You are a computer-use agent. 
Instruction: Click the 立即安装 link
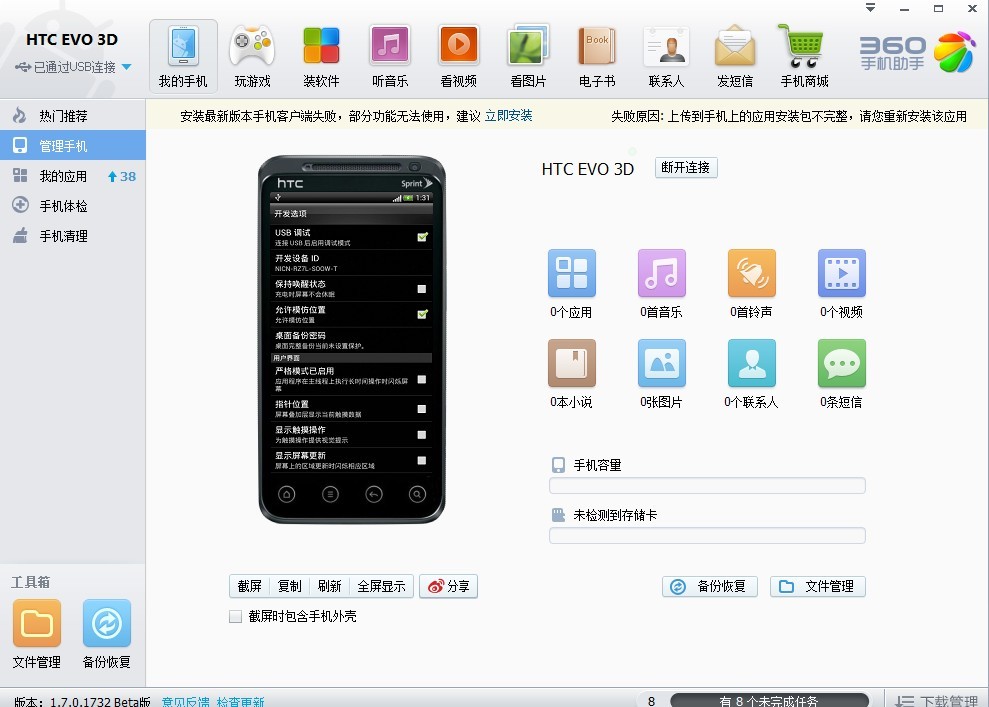pyautogui.click(x=508, y=116)
